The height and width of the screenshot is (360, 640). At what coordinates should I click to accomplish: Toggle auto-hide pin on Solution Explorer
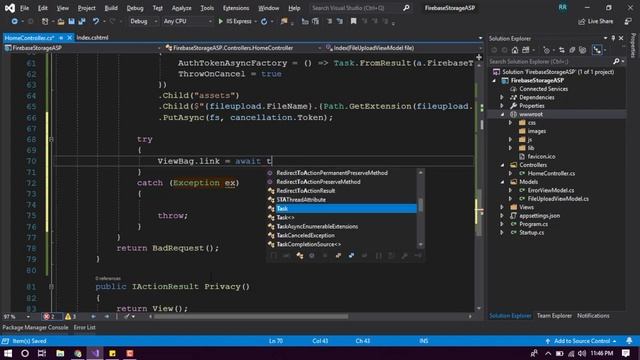click(613, 38)
